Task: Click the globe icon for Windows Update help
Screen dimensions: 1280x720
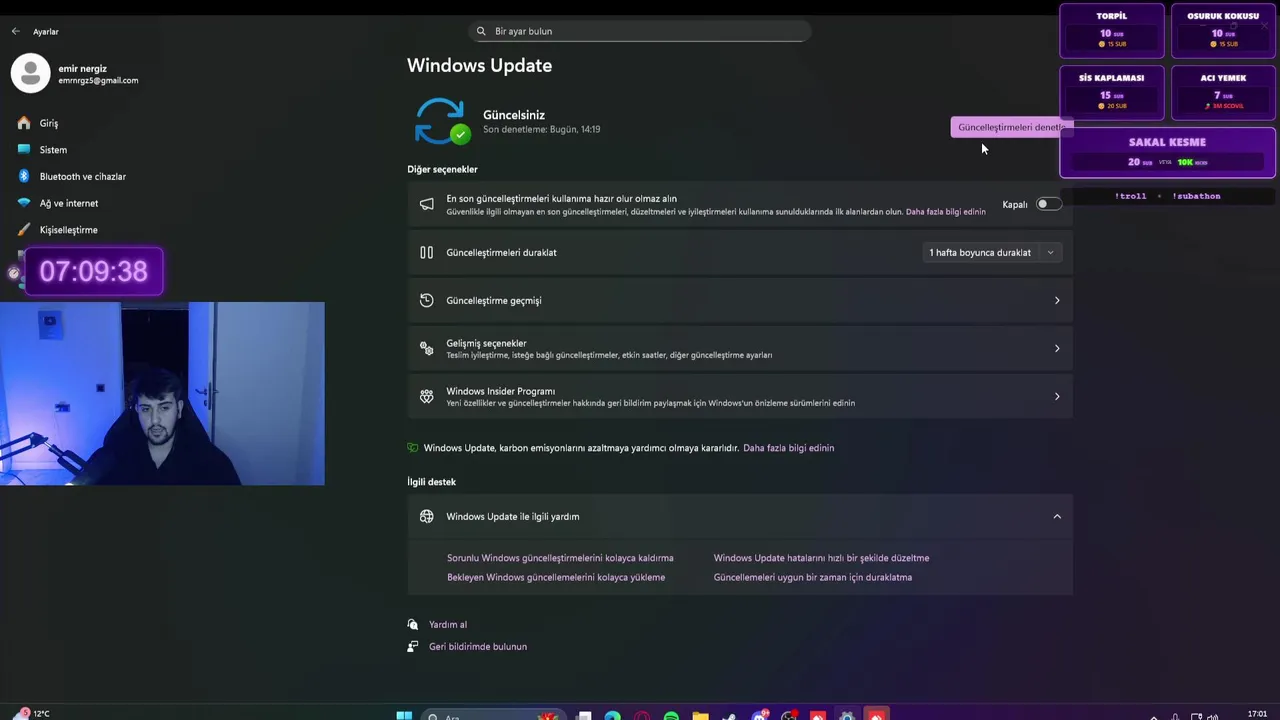Action: click(x=427, y=516)
